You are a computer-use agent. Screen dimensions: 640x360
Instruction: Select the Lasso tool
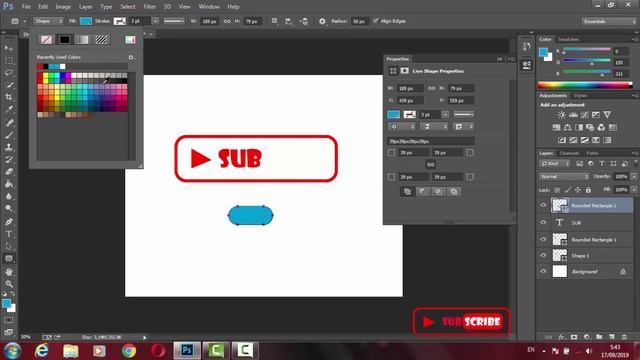click(x=9, y=73)
